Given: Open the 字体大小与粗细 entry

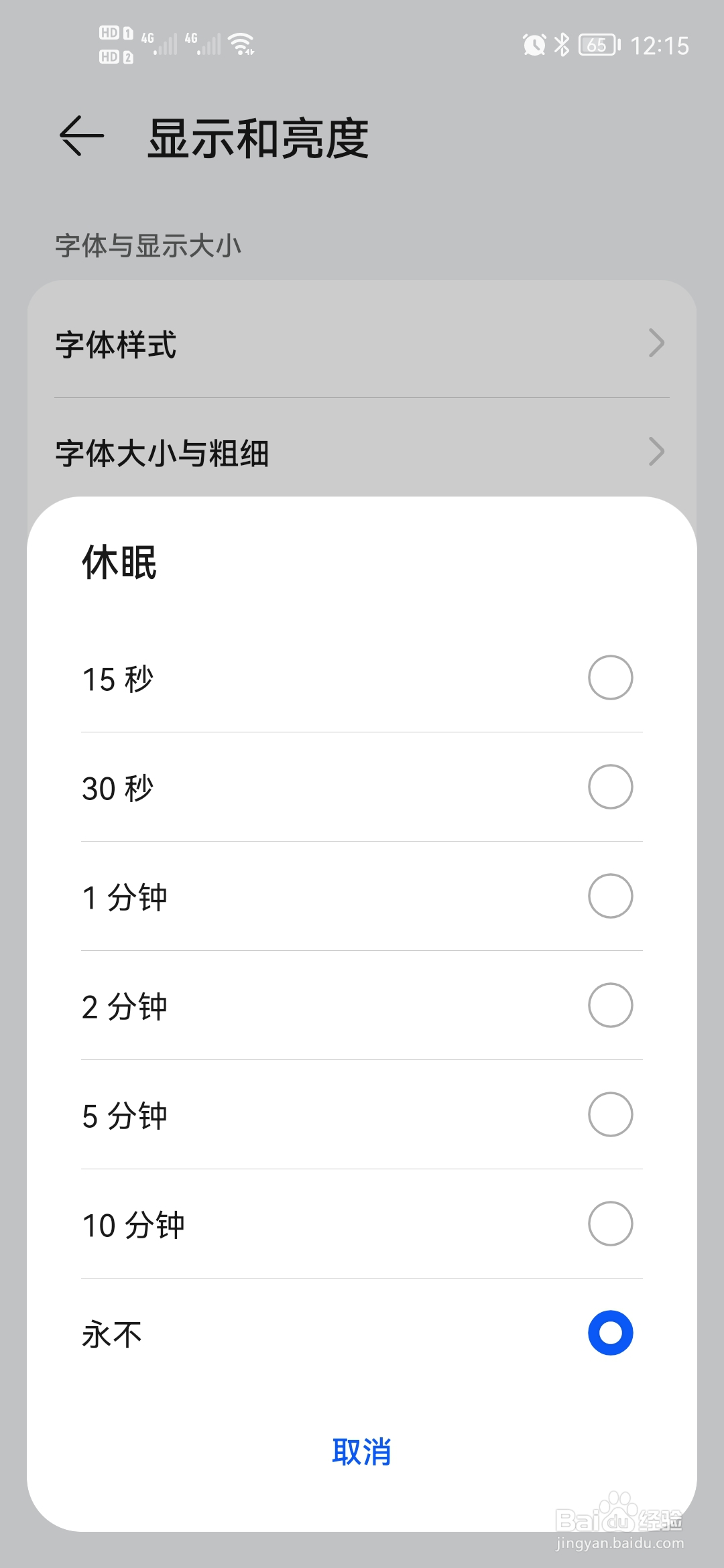Looking at the screenshot, I should [362, 452].
